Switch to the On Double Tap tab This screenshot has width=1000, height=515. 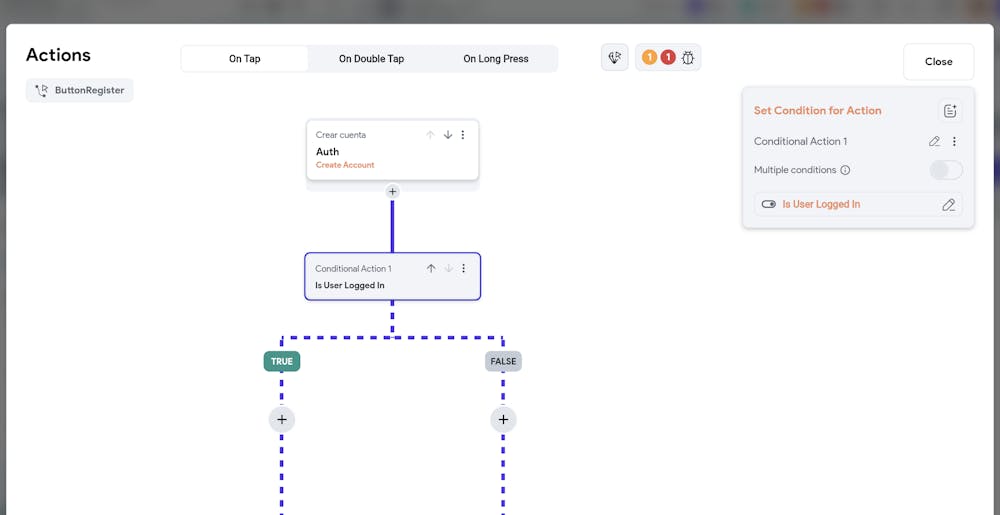tap(371, 59)
